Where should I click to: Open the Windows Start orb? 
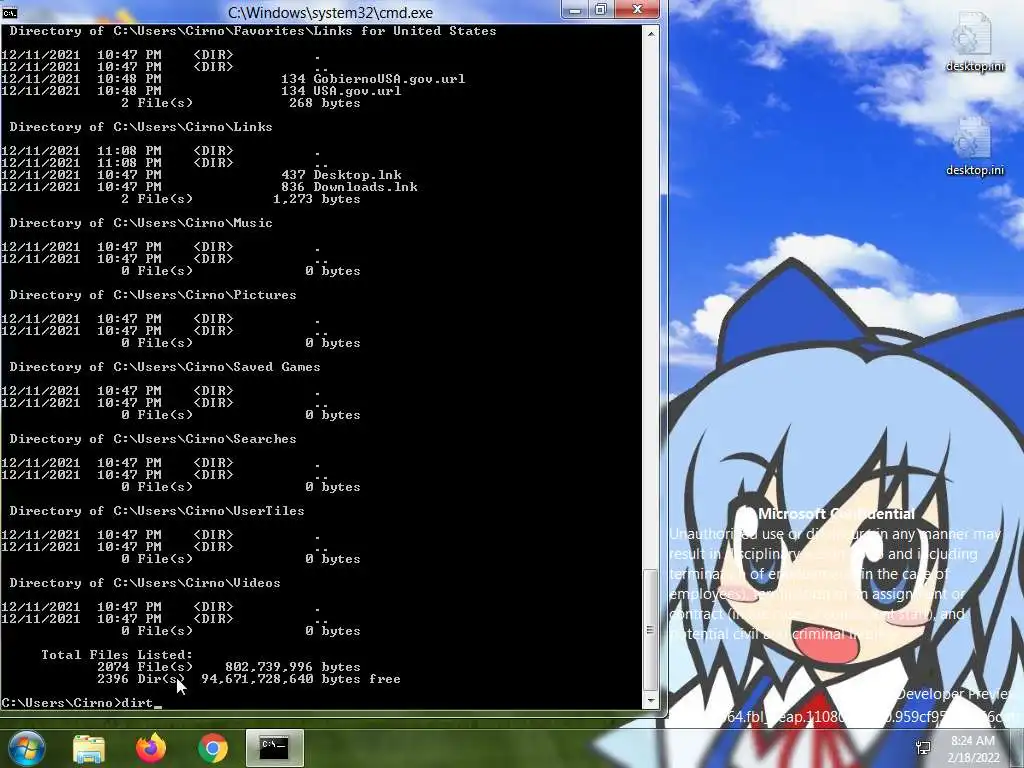click(x=26, y=748)
